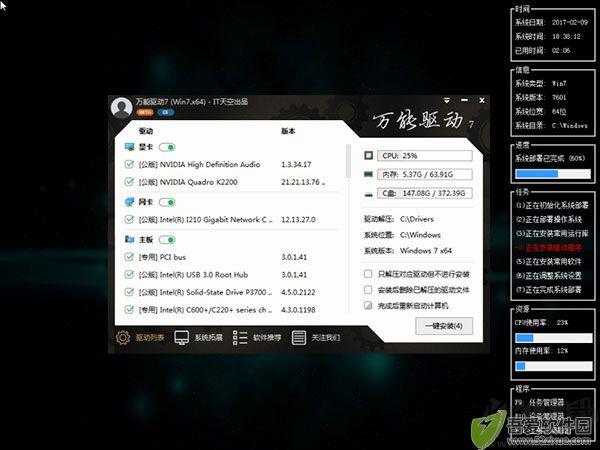Click the 版本 column header
600x450 pixels.
[x=288, y=131]
